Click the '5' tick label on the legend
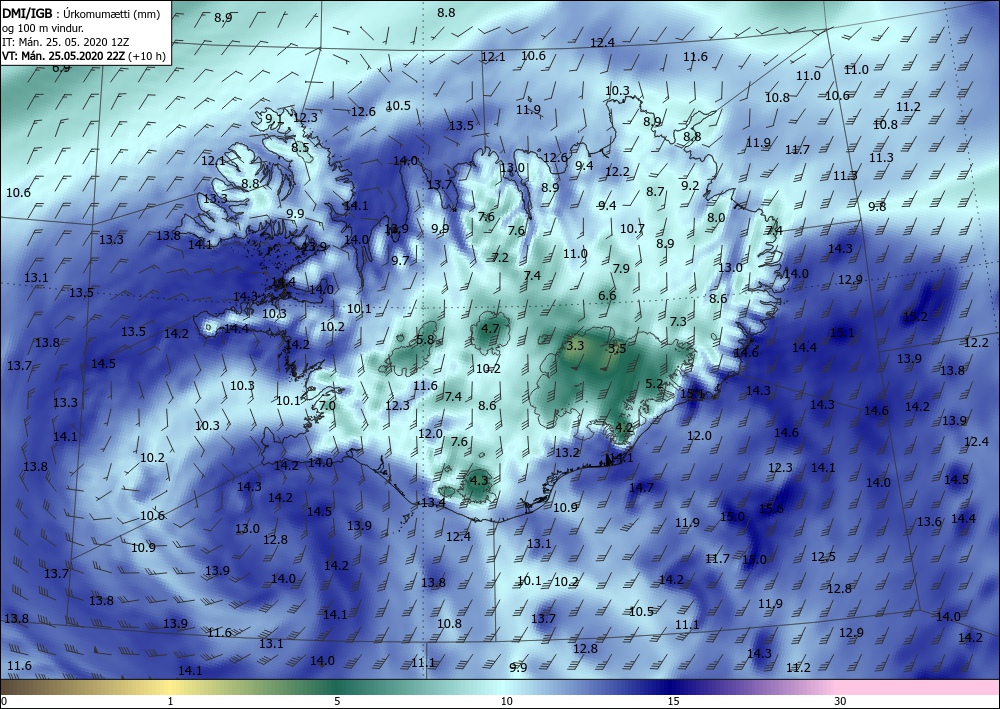 click(337, 701)
